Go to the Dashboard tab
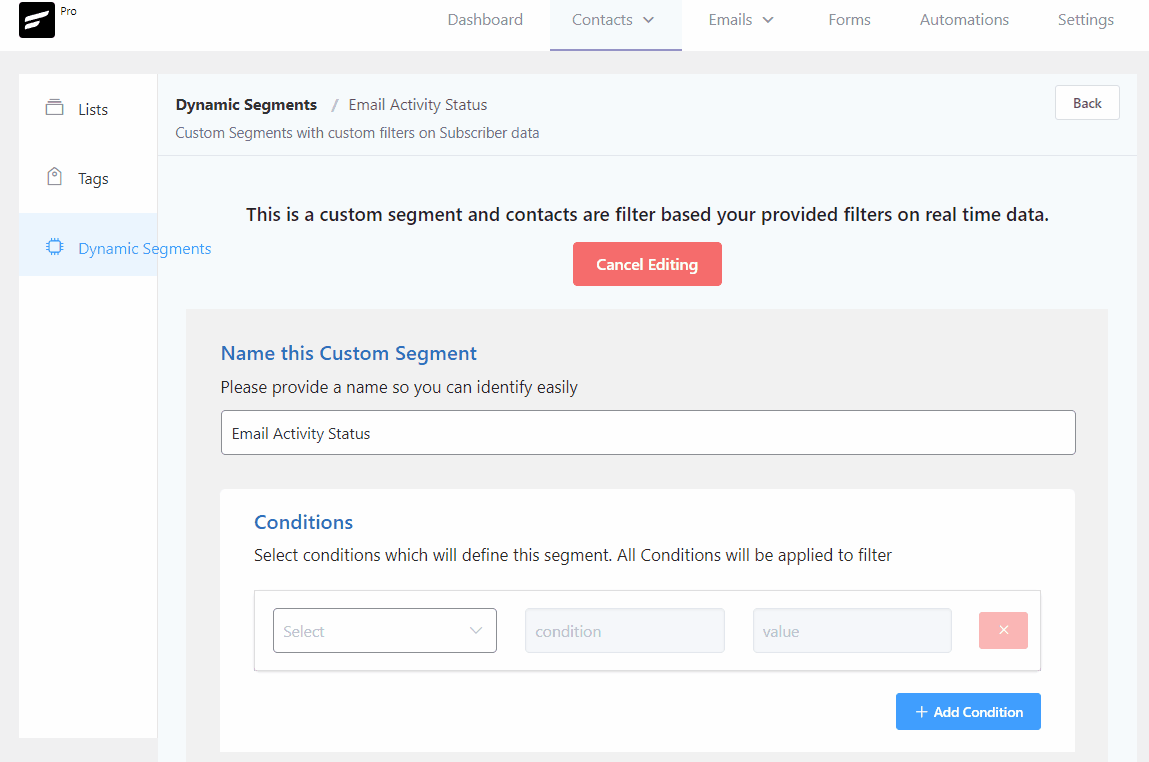The height and width of the screenshot is (762, 1149). (485, 20)
